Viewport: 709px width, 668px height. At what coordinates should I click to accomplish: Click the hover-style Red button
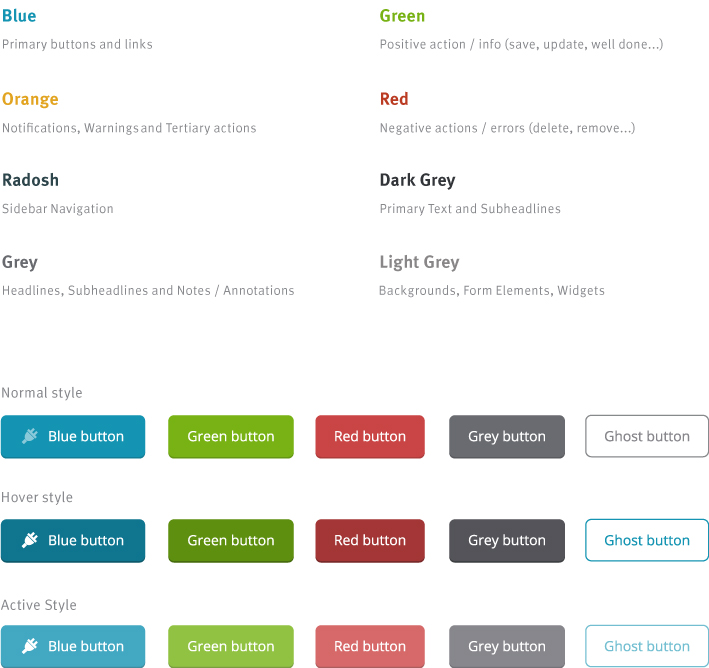[370, 540]
